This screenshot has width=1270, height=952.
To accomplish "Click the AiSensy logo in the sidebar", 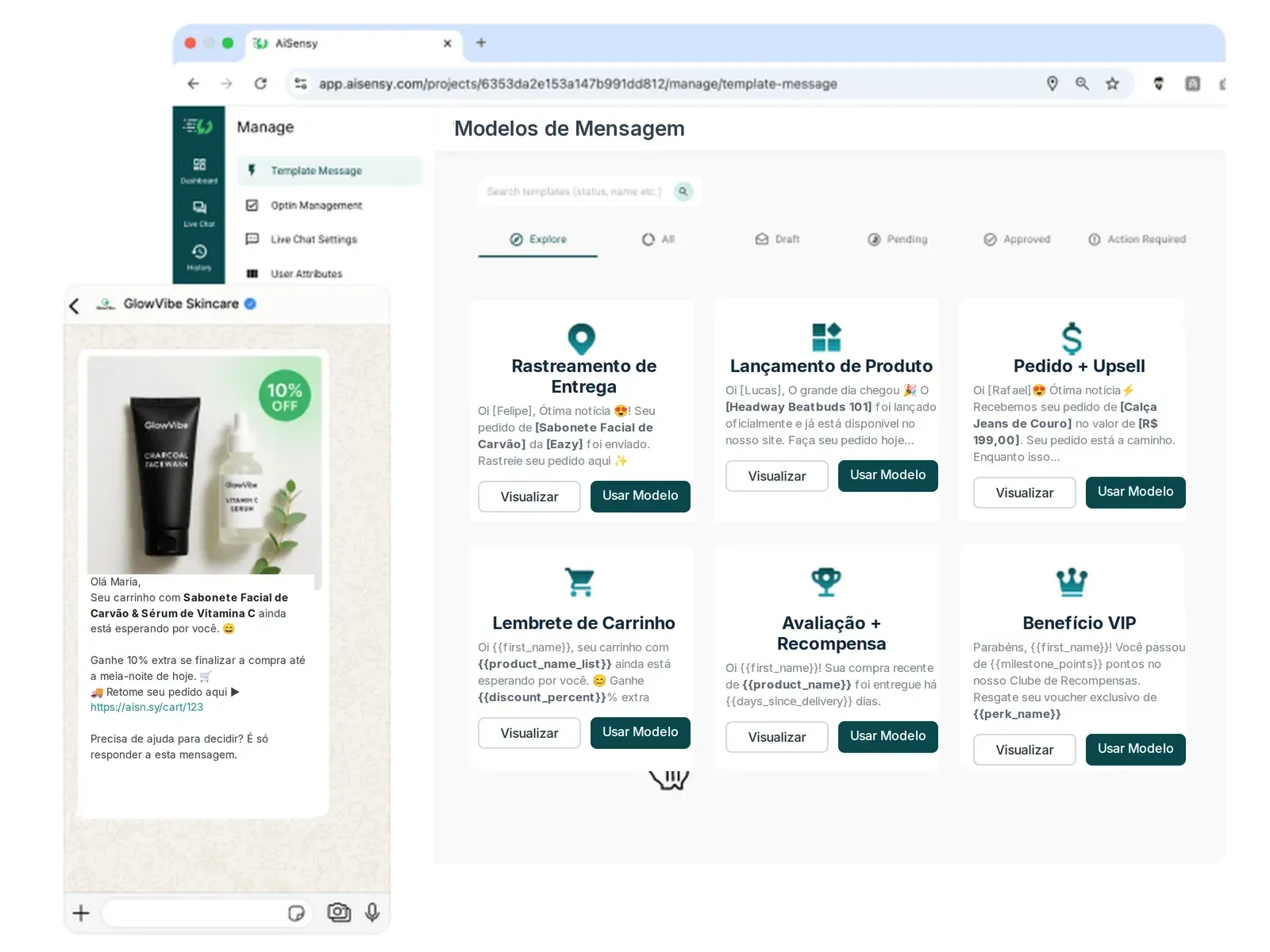I will tap(198, 125).
